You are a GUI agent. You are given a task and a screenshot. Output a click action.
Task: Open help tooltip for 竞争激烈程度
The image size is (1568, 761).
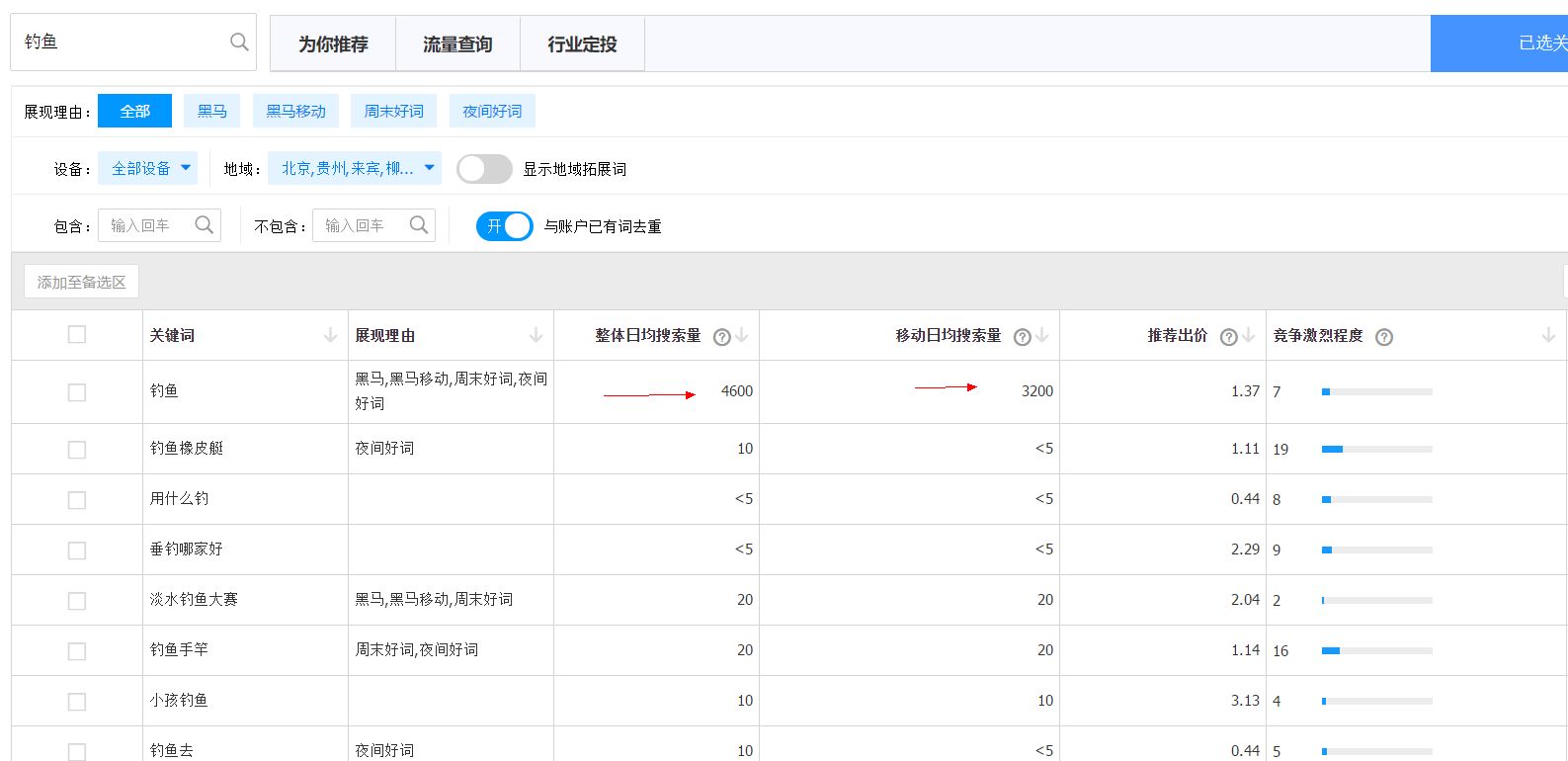pos(1384,337)
